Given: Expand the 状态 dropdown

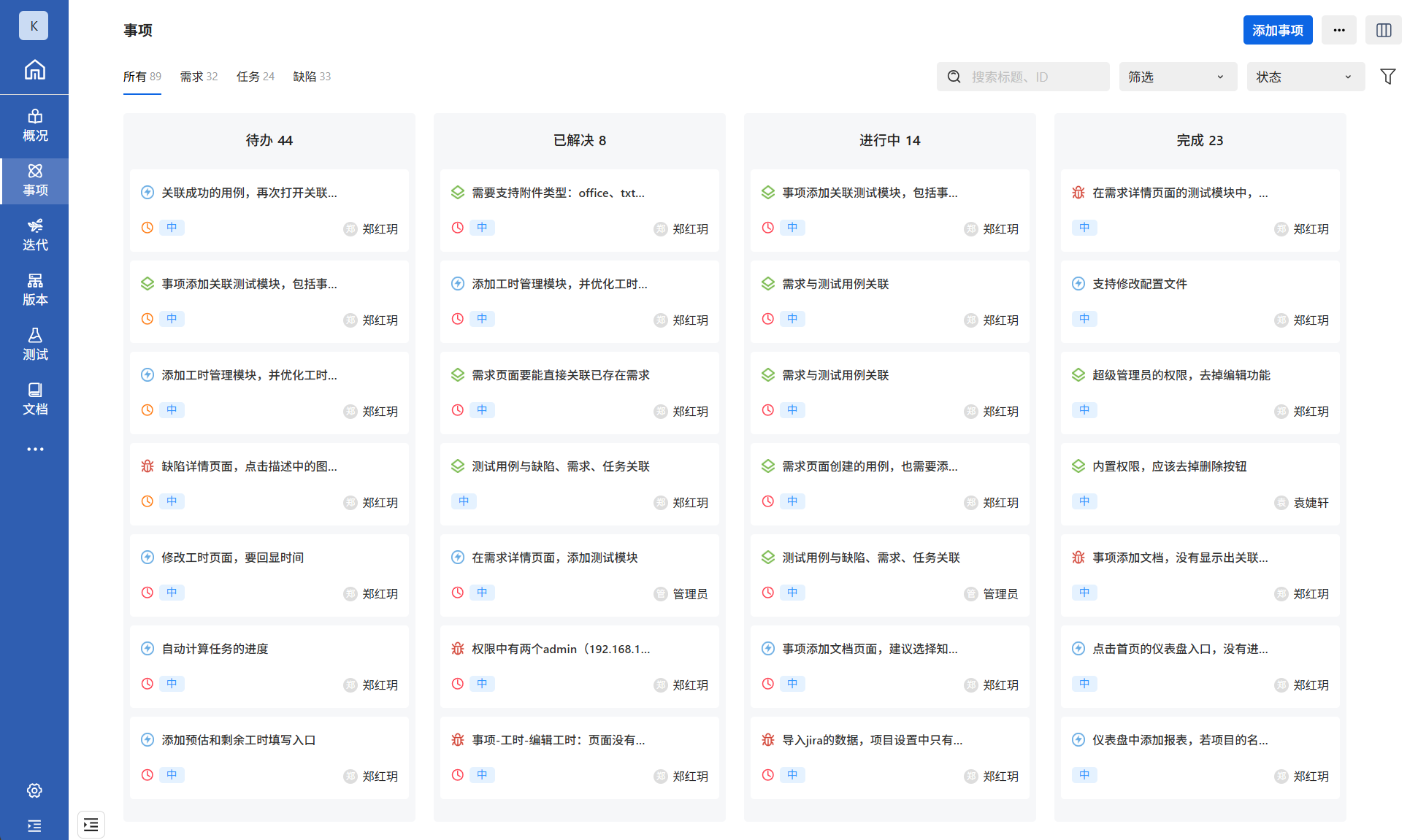Looking at the screenshot, I should 1305,77.
